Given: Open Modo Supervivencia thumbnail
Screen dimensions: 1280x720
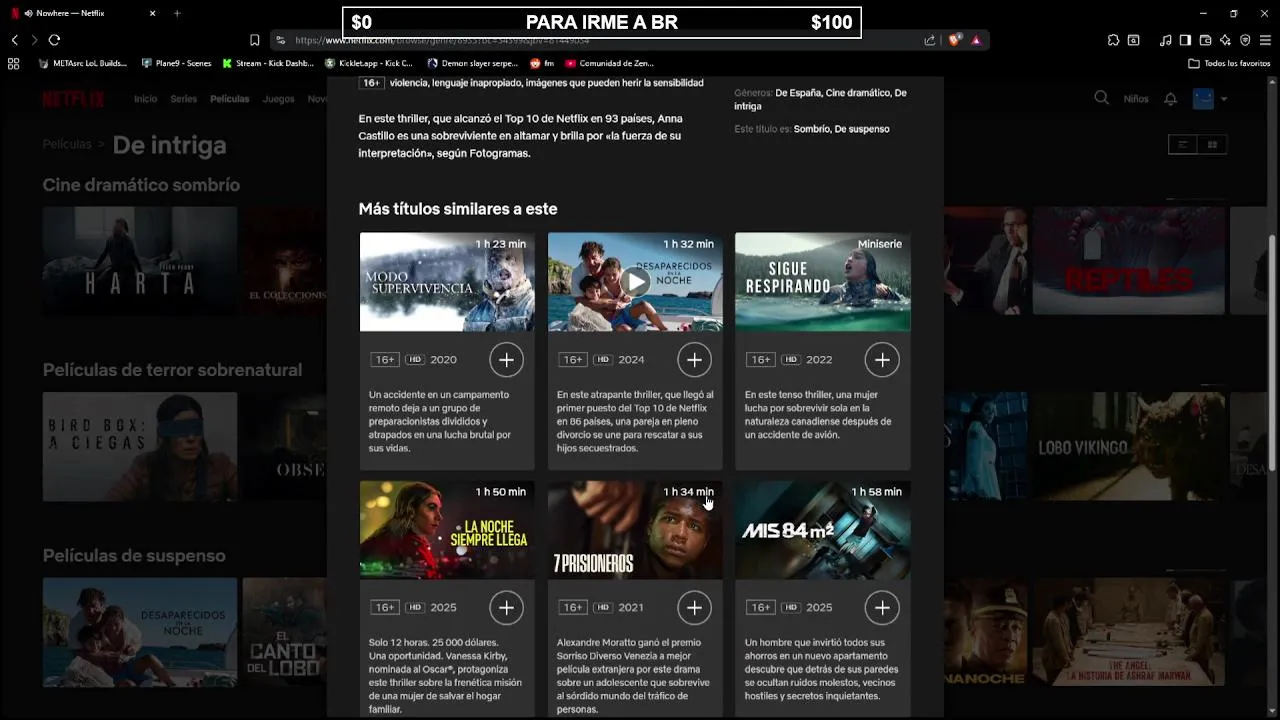Looking at the screenshot, I should coord(447,282).
